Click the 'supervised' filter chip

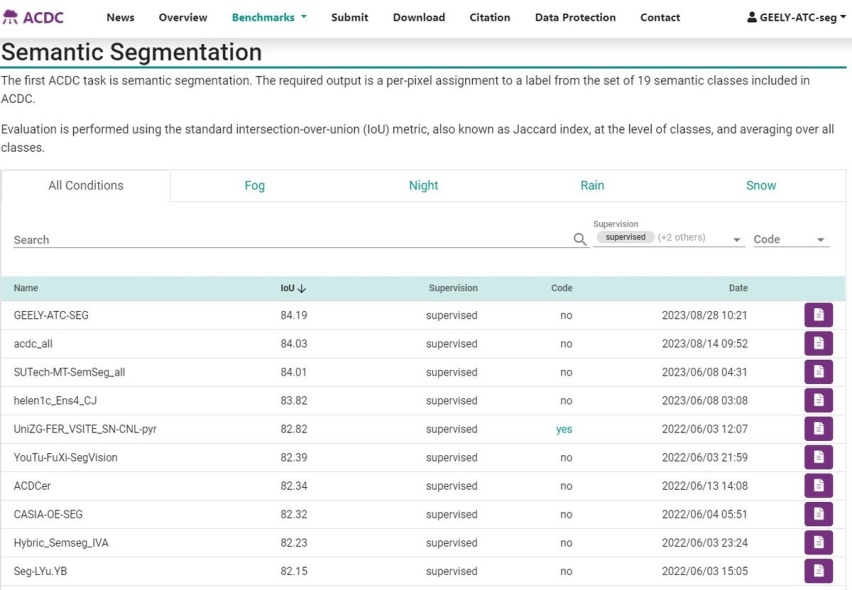pos(625,237)
